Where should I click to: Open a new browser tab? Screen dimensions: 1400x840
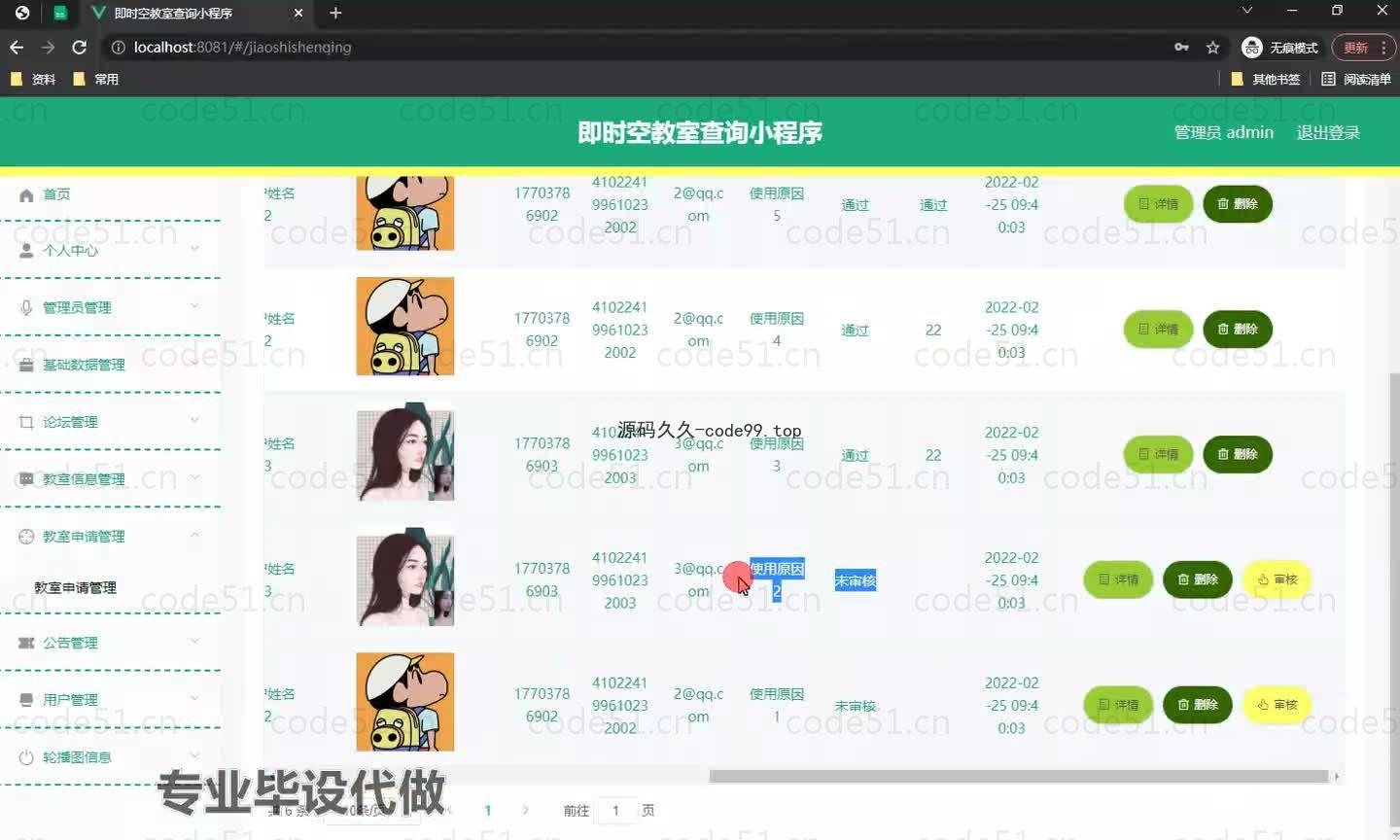[x=335, y=13]
